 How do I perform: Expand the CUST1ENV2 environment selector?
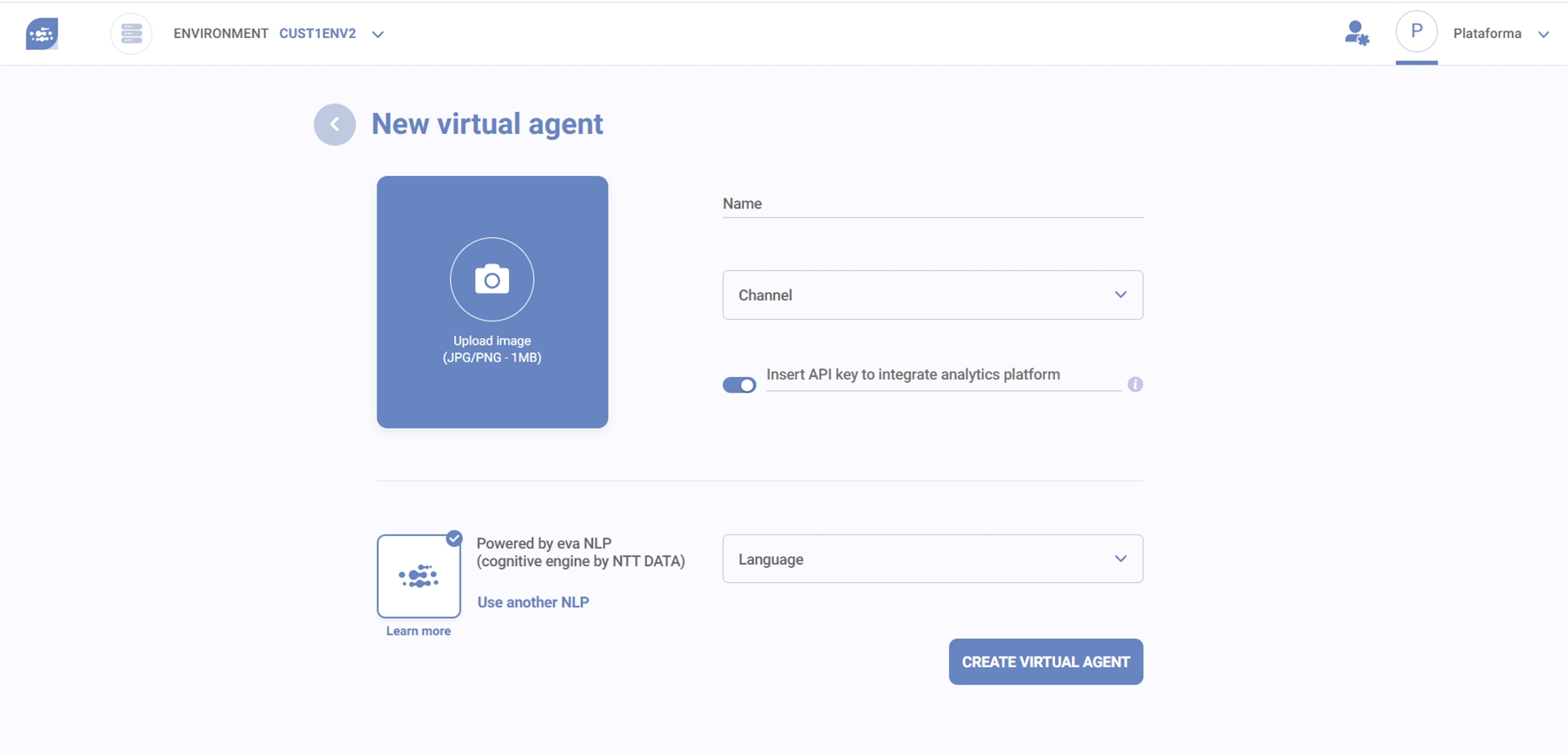pyautogui.click(x=377, y=34)
